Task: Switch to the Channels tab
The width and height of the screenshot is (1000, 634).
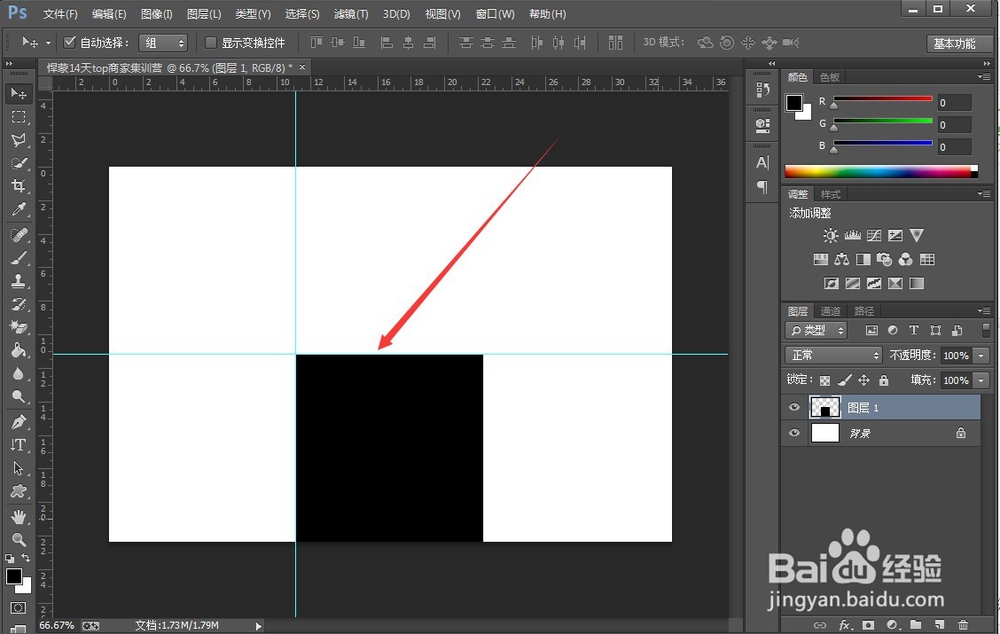Action: click(830, 311)
